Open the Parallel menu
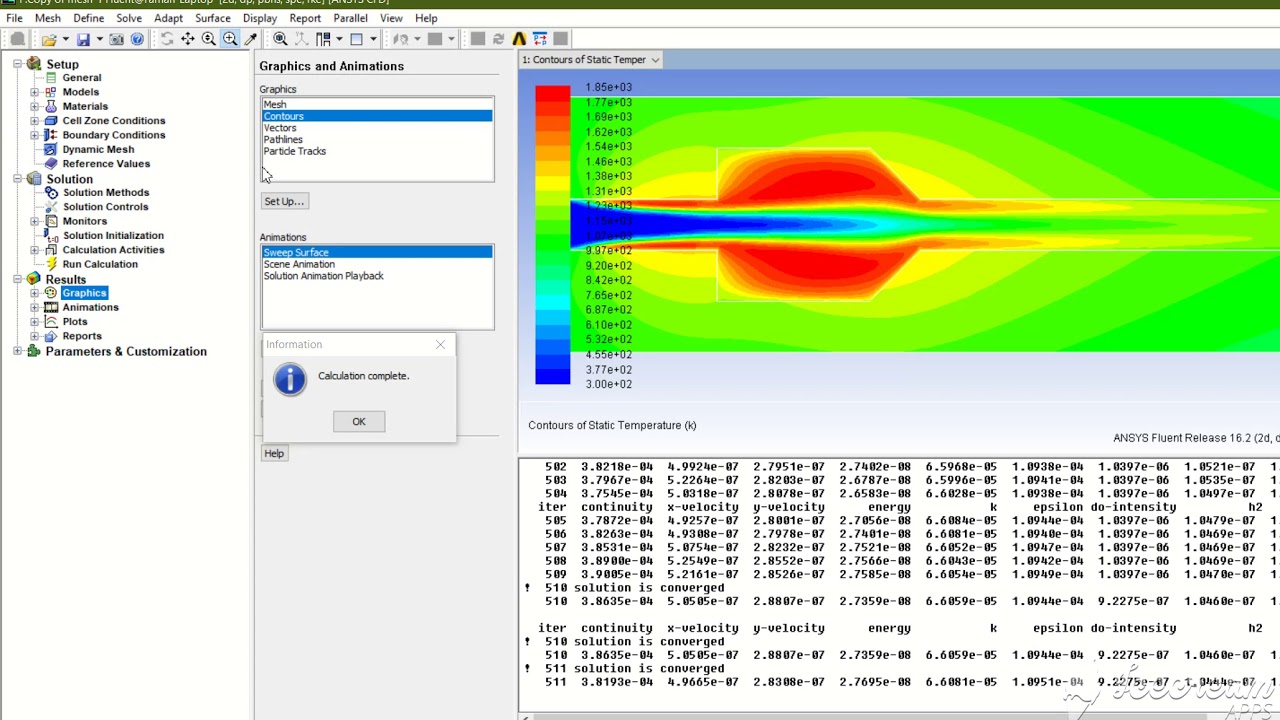1280x720 pixels. [x=350, y=18]
